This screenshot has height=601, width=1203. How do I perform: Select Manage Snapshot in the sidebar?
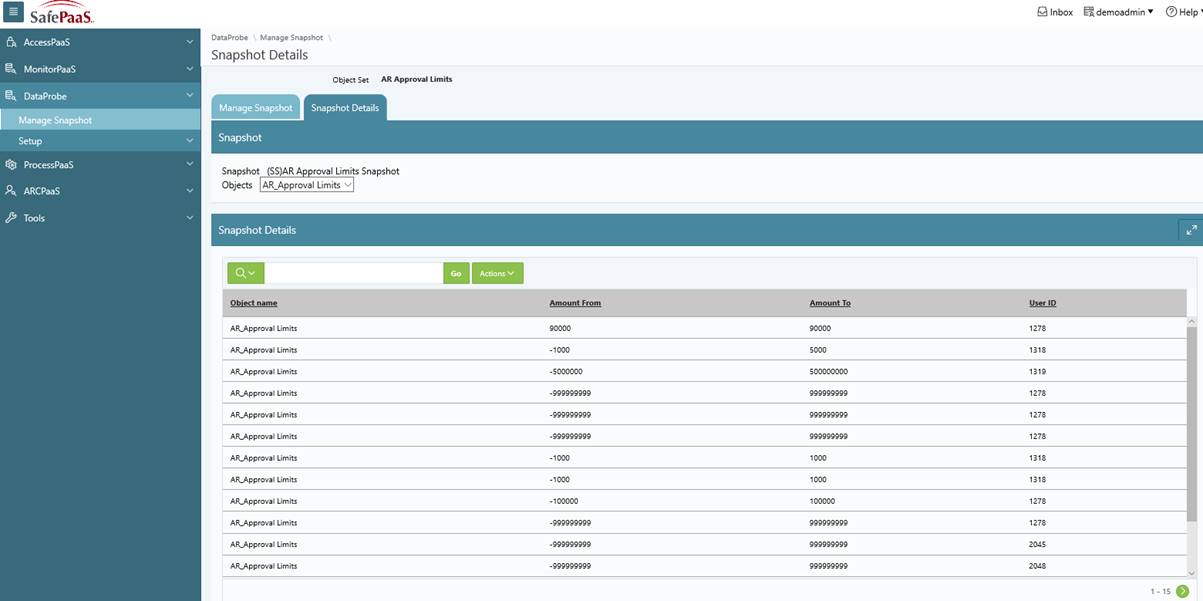[x=100, y=120]
